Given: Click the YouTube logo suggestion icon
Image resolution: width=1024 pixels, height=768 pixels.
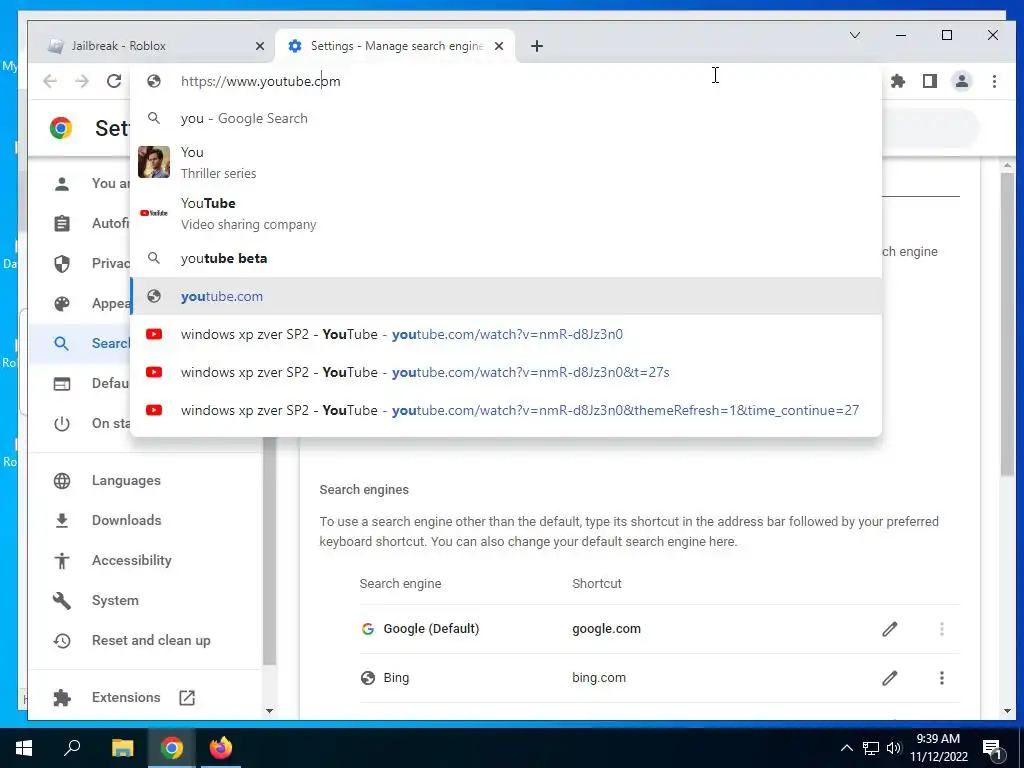Looking at the screenshot, I should point(154,213).
